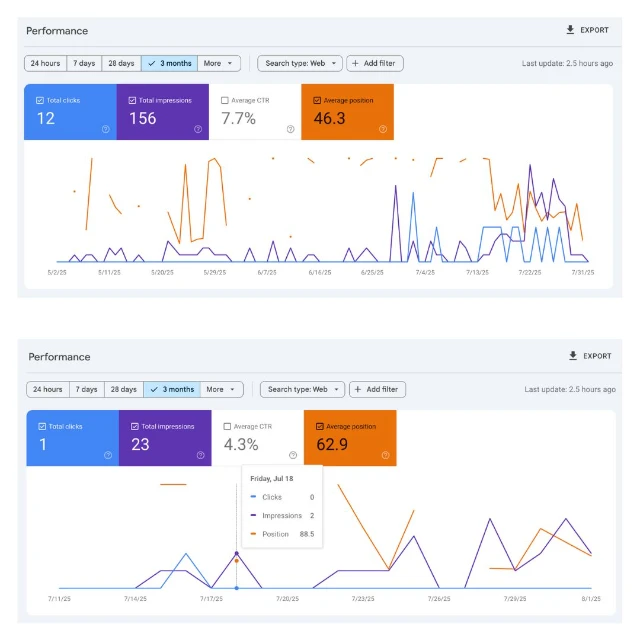Click the orange Position legend marker in tooltip
Screen dimensions: 640x640
point(254,534)
